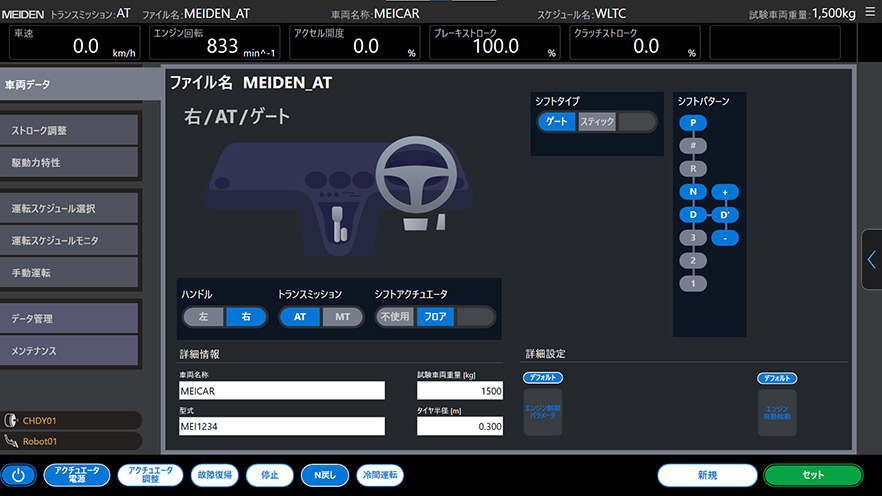Select CHDY01 chassis dynamometer entry

70,420
